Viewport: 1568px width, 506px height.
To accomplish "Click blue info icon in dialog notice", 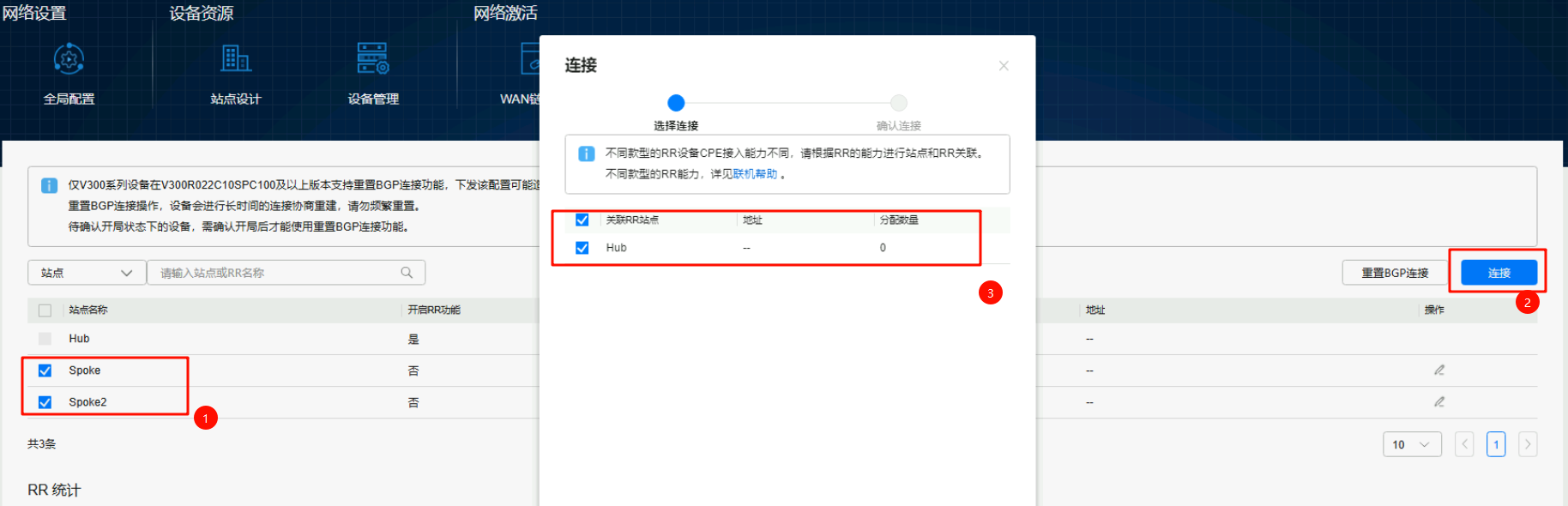I will 587,154.
